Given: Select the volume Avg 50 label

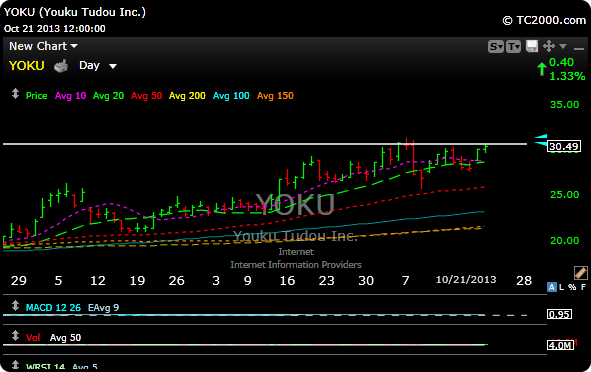Looking at the screenshot, I should (65, 338).
